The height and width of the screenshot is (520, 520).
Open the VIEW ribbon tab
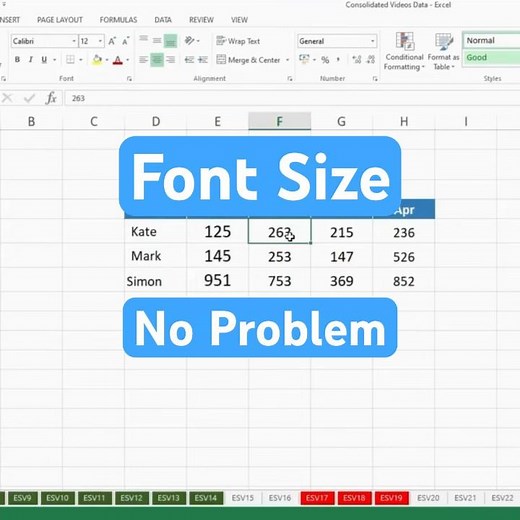coord(239,20)
